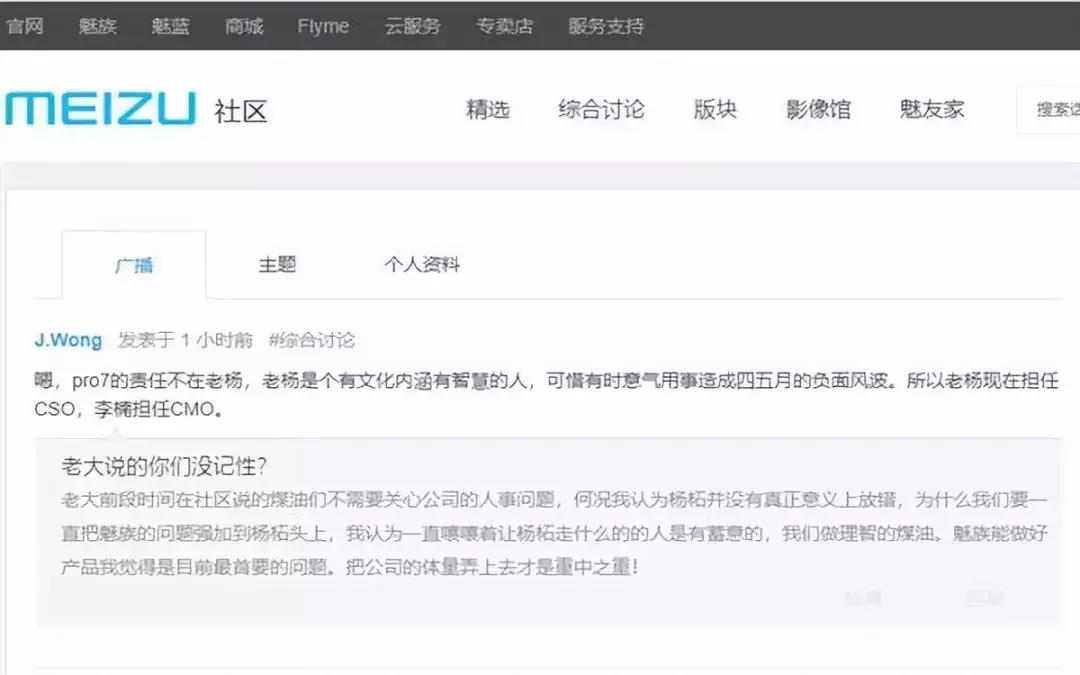1080x675 pixels.
Task: Select 魅族 in the top navigation
Action: point(97,26)
